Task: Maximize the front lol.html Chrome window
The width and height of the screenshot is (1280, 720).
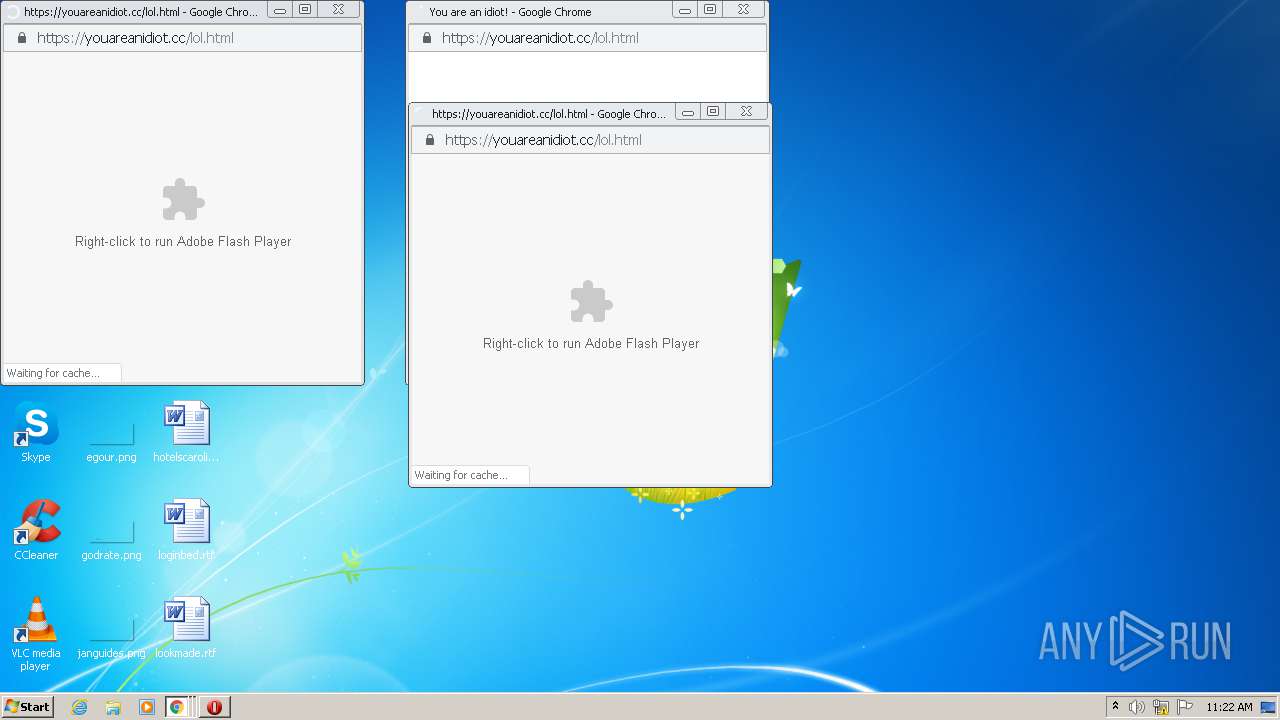Action: point(713,112)
